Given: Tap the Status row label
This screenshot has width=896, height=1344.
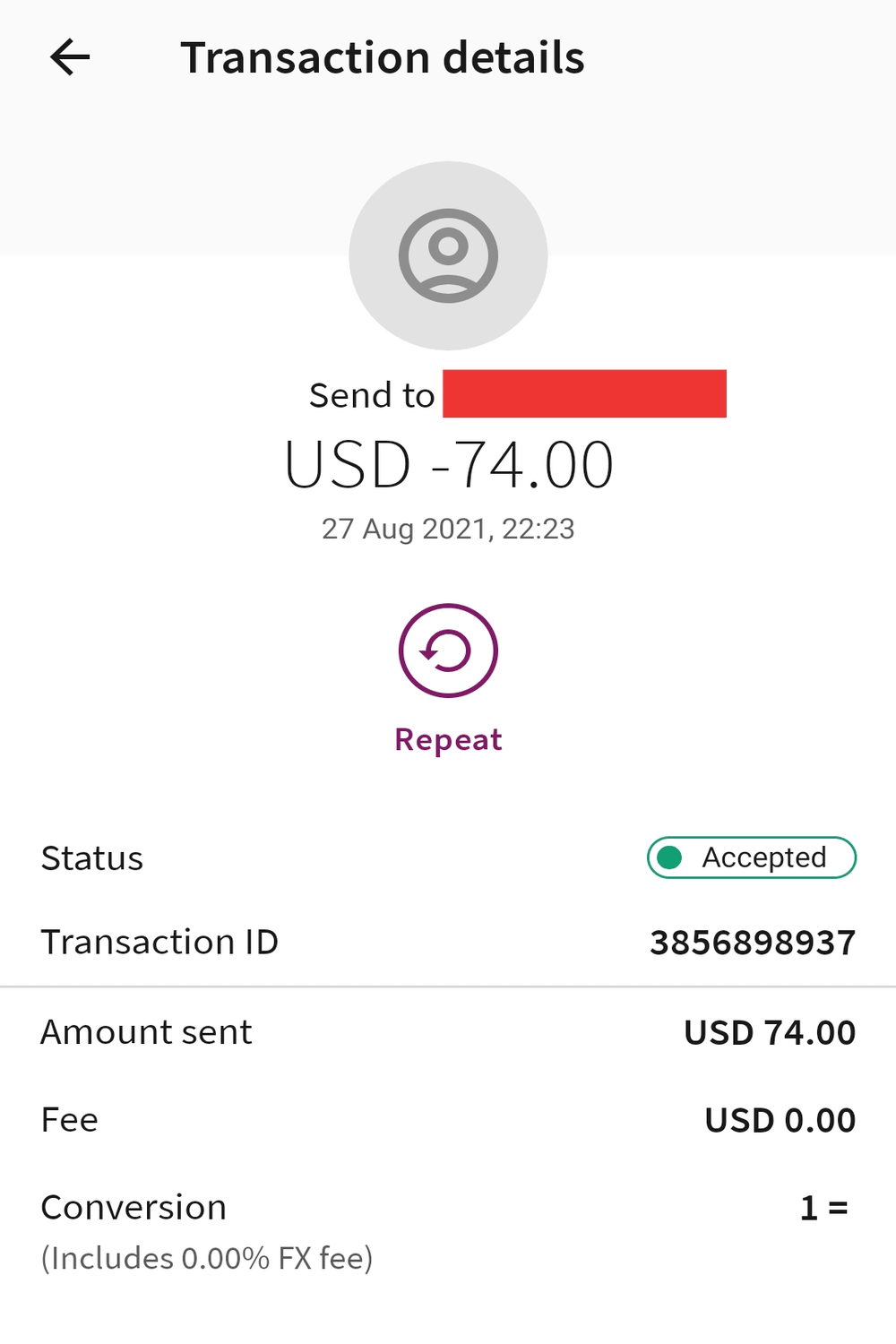Looking at the screenshot, I should [92, 858].
